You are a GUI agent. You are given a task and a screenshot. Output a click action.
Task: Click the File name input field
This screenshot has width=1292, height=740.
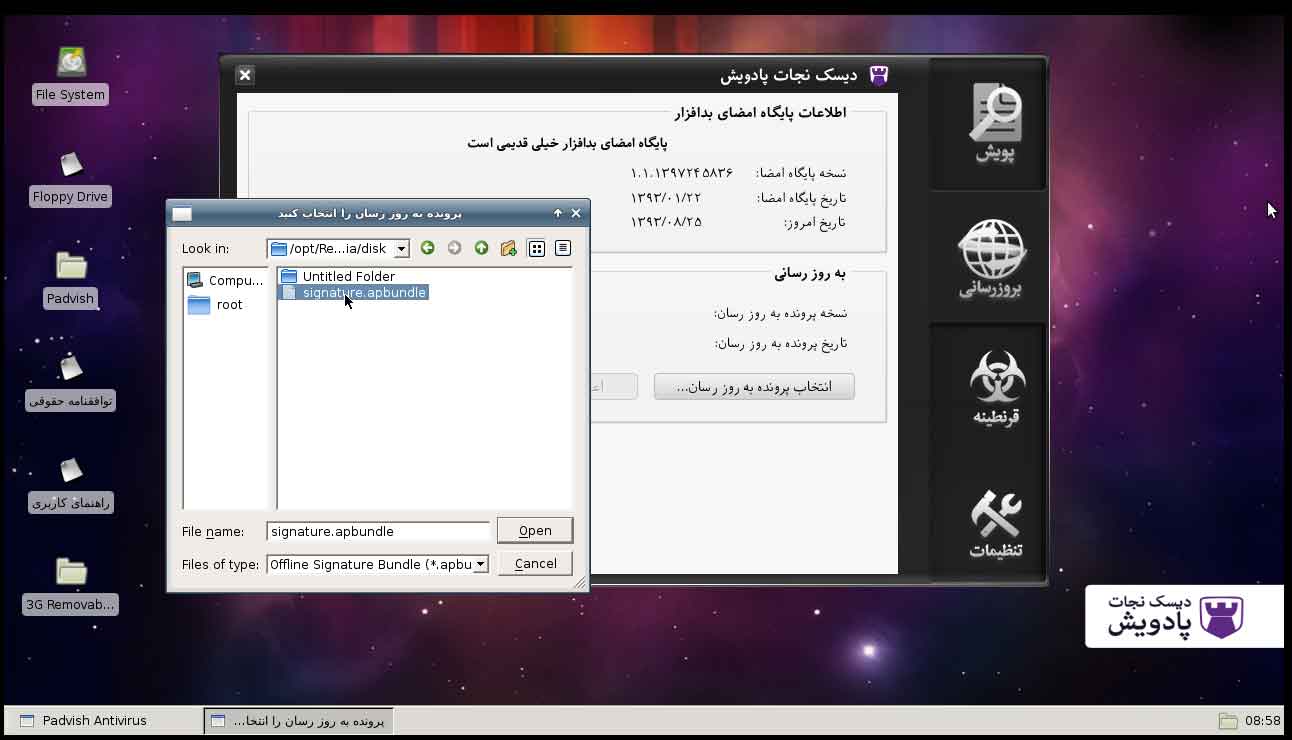click(x=378, y=531)
